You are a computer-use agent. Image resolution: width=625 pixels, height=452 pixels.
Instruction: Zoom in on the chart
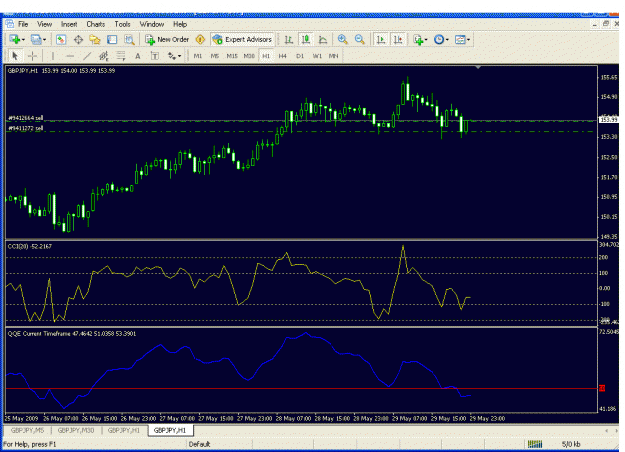pos(342,39)
